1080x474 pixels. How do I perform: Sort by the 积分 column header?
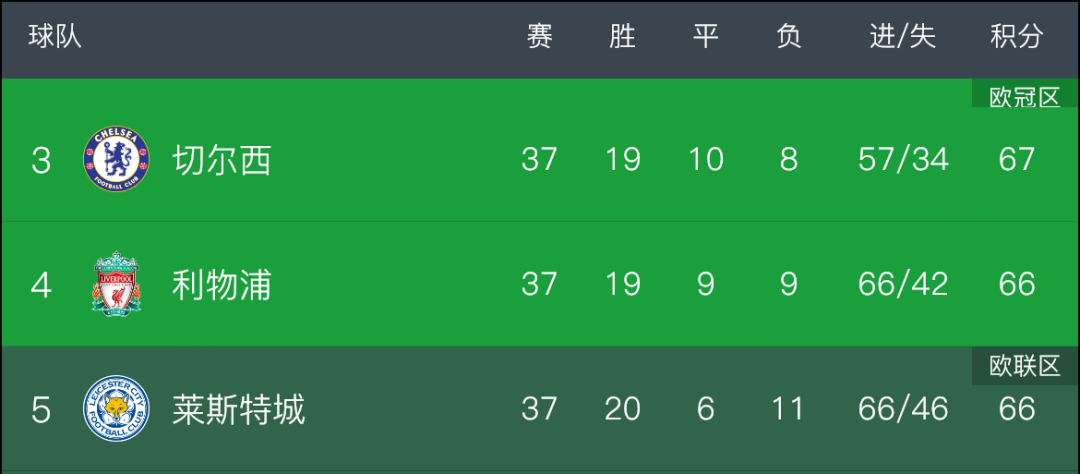click(1017, 37)
